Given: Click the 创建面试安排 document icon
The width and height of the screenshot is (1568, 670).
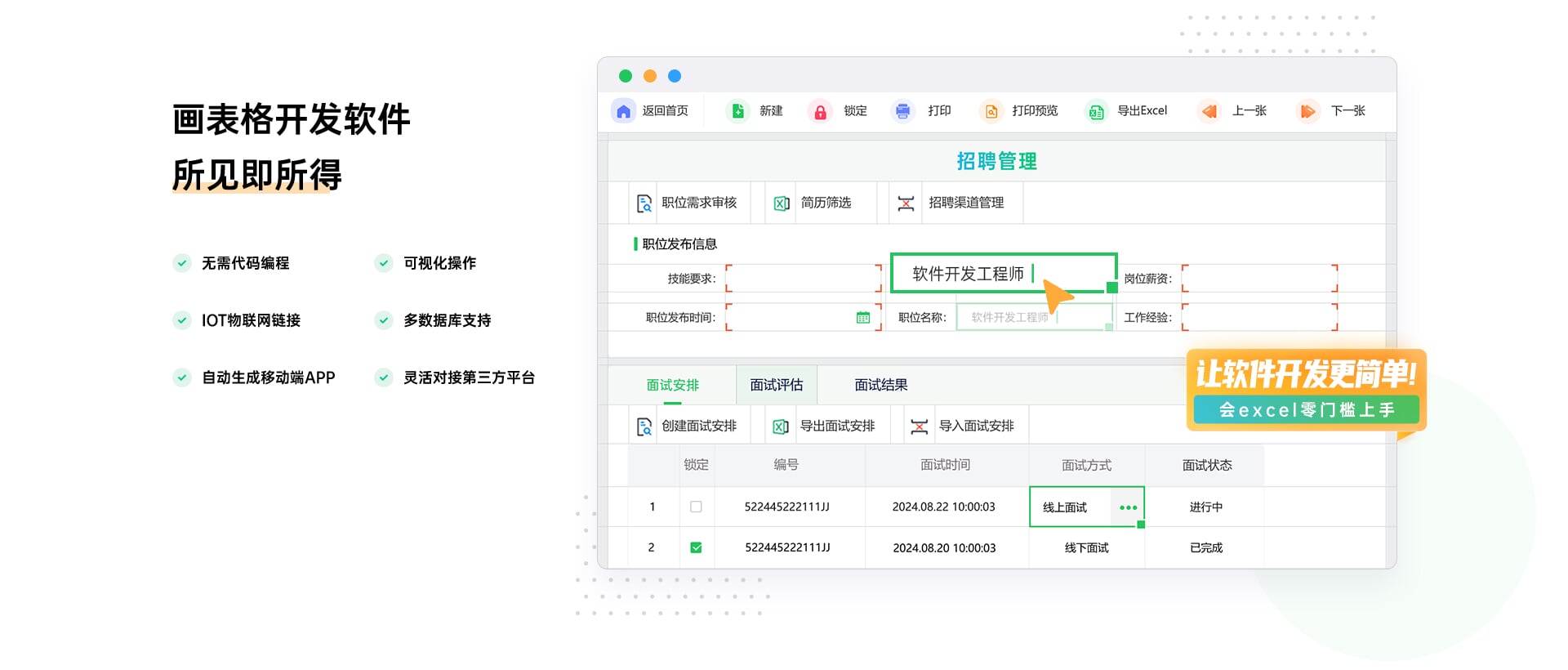Looking at the screenshot, I should pyautogui.click(x=644, y=427).
